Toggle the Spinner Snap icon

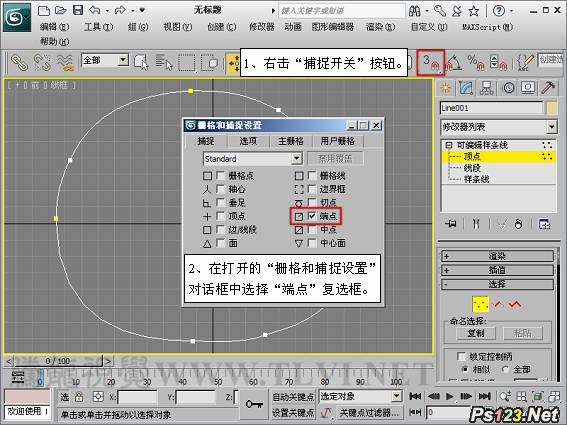coord(498,62)
